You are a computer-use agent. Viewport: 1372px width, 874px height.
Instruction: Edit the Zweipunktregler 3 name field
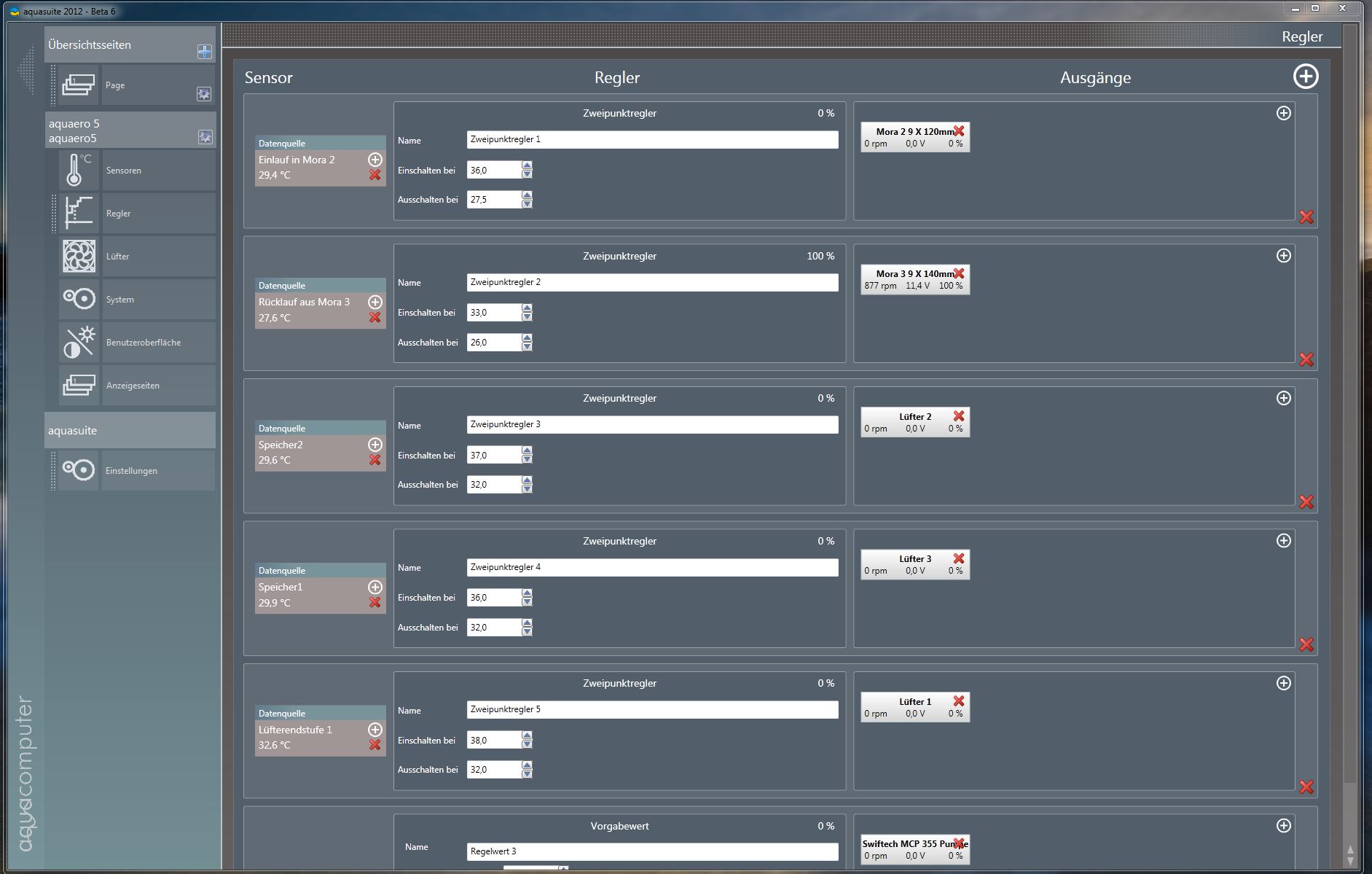point(652,424)
